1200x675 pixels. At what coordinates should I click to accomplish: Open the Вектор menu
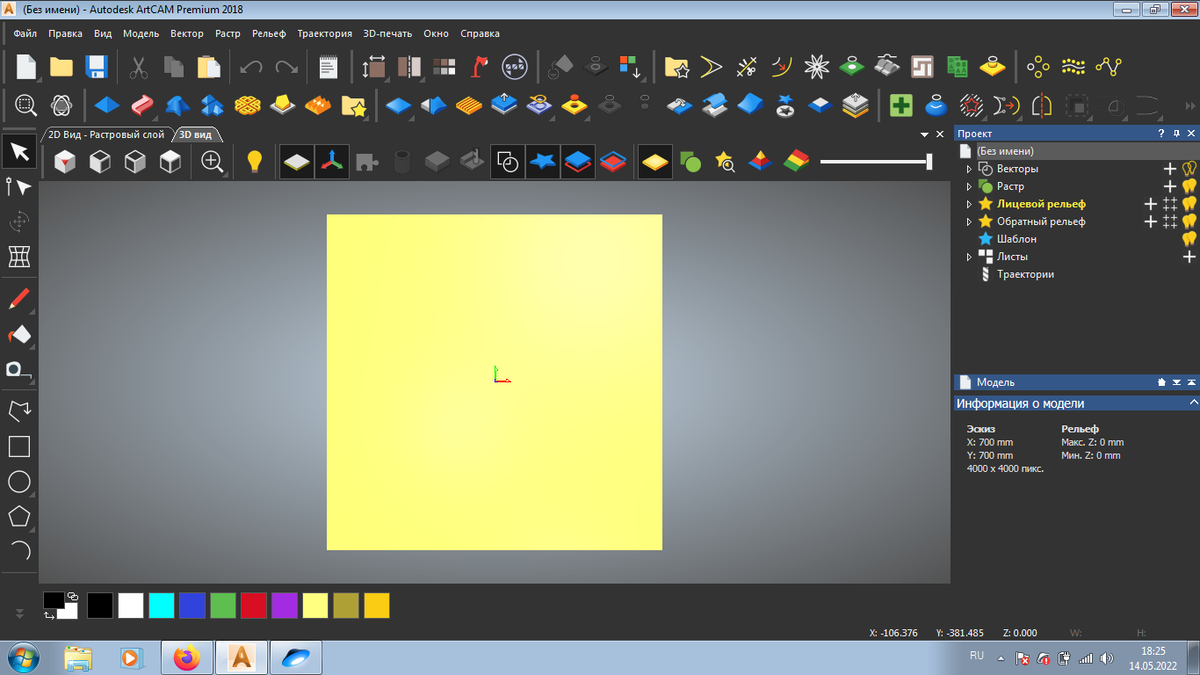[187, 33]
